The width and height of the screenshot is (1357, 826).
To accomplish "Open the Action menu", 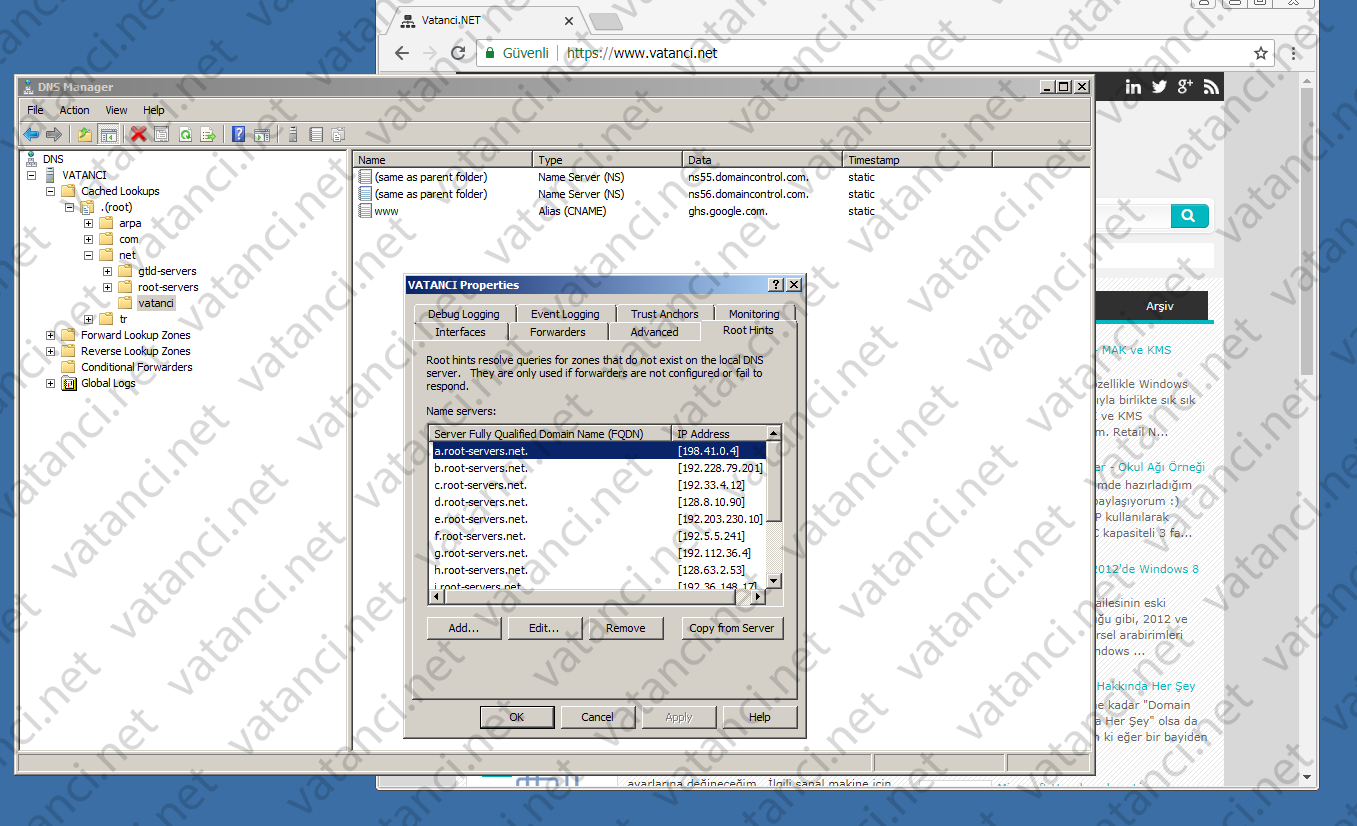I will pyautogui.click(x=74, y=110).
